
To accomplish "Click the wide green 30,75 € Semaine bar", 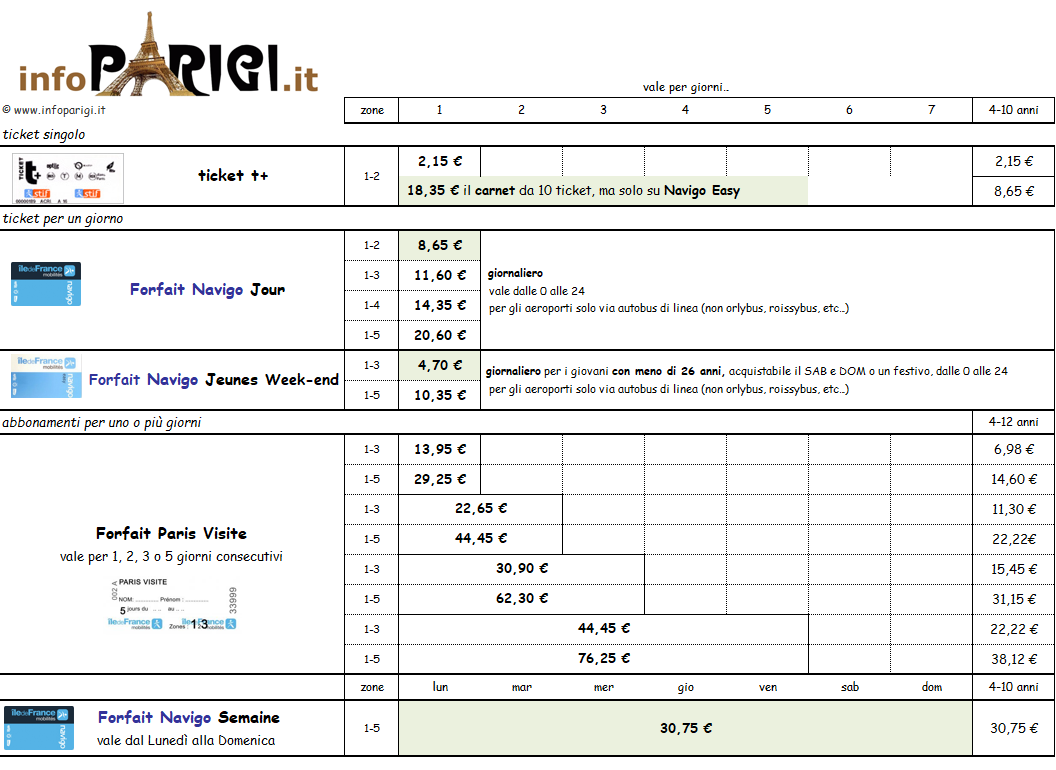I will click(685, 728).
